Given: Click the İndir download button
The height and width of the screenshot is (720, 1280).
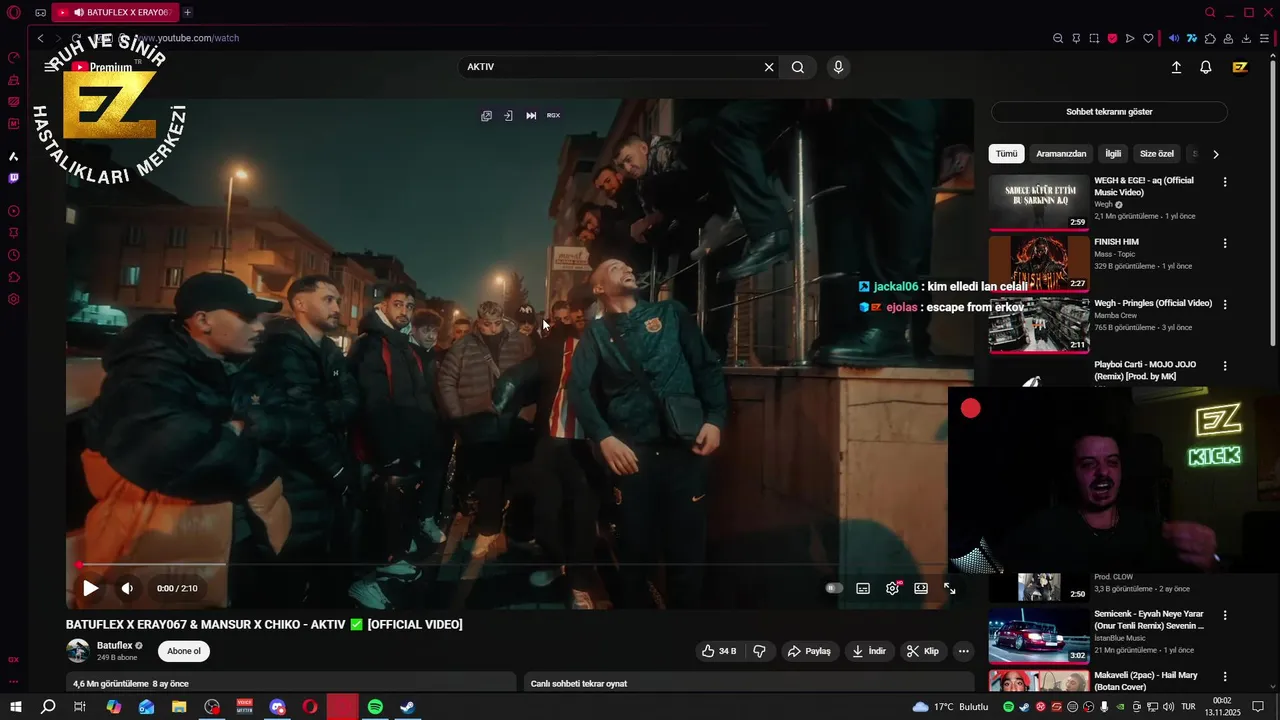Looking at the screenshot, I should tap(869, 651).
